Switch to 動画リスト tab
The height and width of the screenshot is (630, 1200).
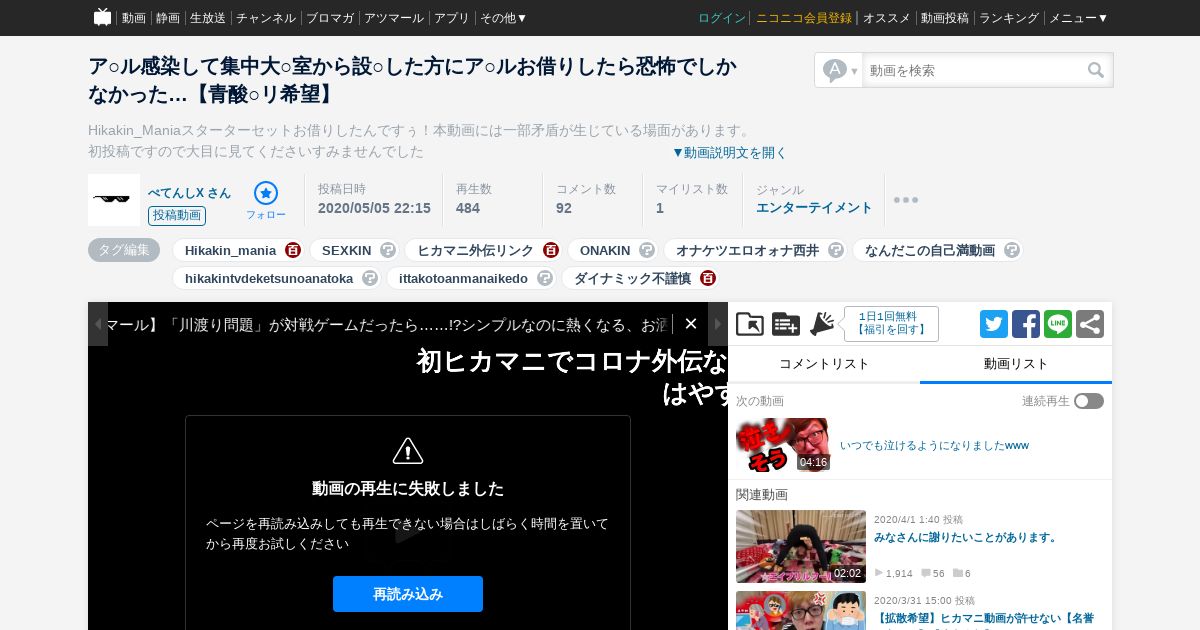1016,364
